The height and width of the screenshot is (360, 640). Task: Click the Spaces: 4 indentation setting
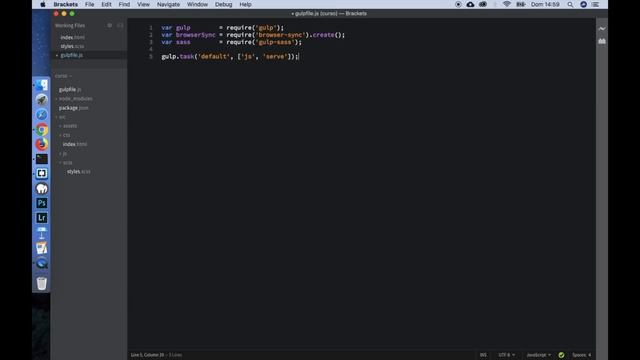(582, 355)
